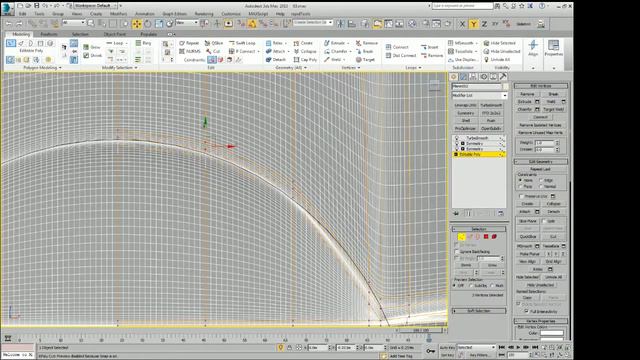This screenshot has width=640, height=360.
Task: Click QSlice tool in ribbon
Action: (214, 43)
